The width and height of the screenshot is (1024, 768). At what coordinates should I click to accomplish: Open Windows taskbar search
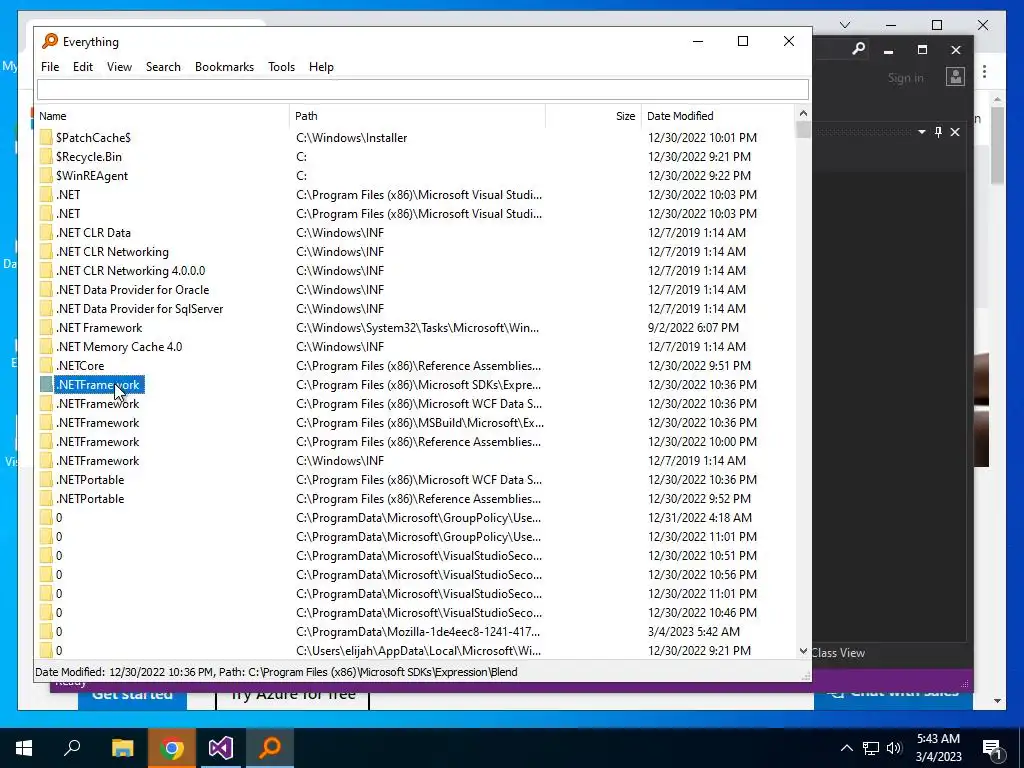[72, 748]
